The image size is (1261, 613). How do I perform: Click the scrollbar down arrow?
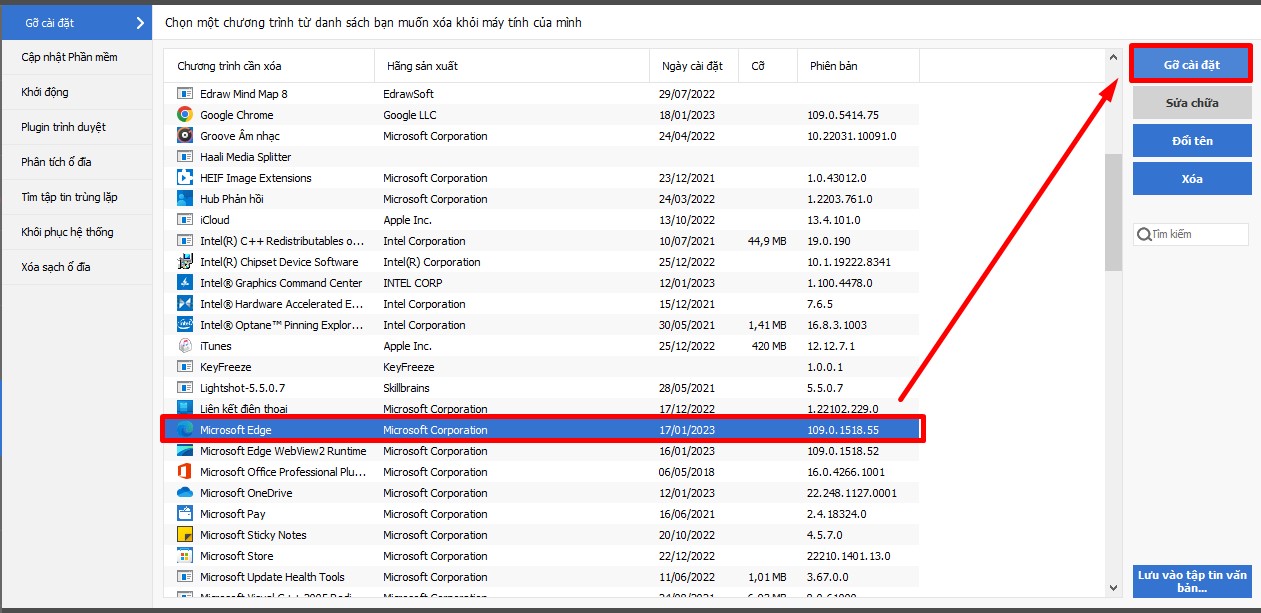tap(1113, 589)
